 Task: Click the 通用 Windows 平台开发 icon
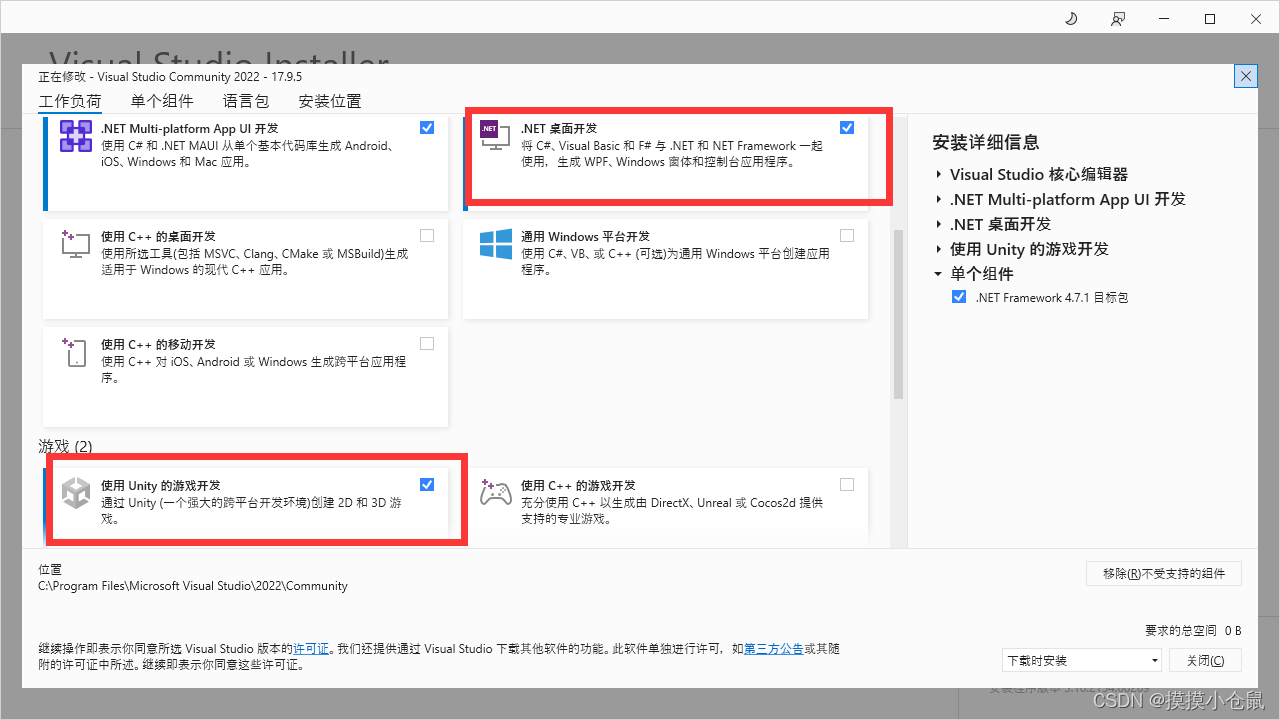coord(495,244)
